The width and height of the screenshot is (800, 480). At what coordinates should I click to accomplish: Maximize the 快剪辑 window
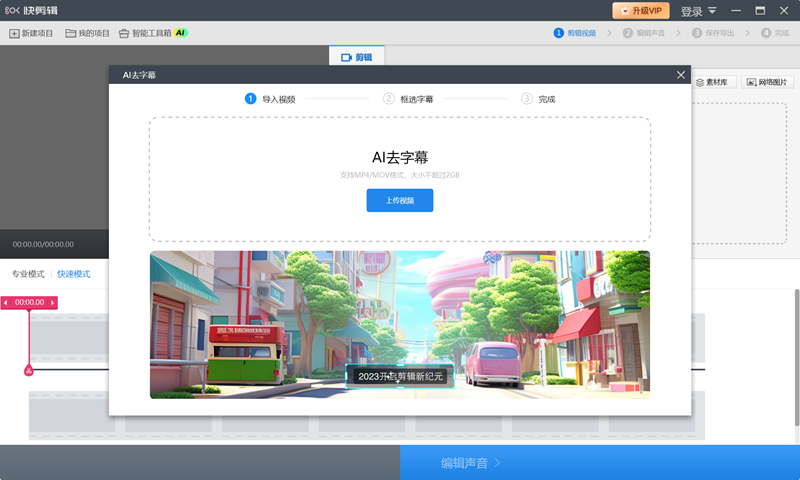point(760,11)
